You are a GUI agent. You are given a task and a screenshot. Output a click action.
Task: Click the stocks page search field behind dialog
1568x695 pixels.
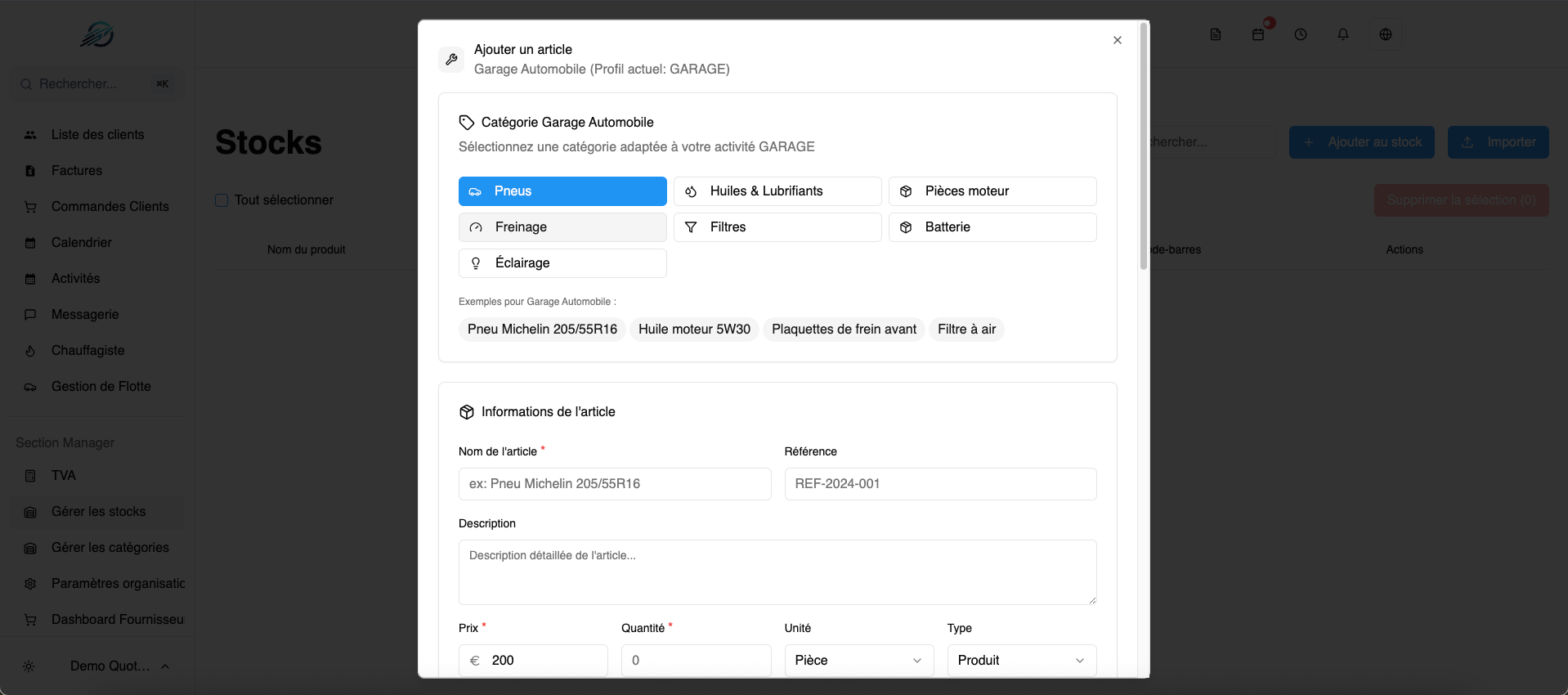[x=1213, y=142]
